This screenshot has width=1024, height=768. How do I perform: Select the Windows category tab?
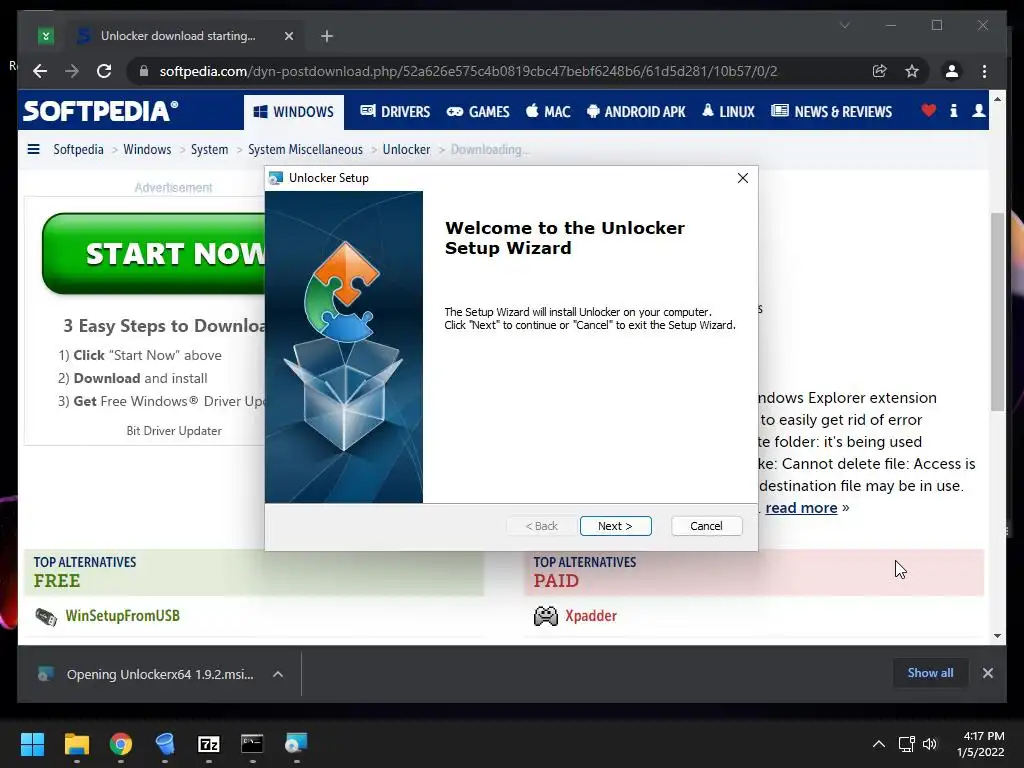(x=293, y=112)
